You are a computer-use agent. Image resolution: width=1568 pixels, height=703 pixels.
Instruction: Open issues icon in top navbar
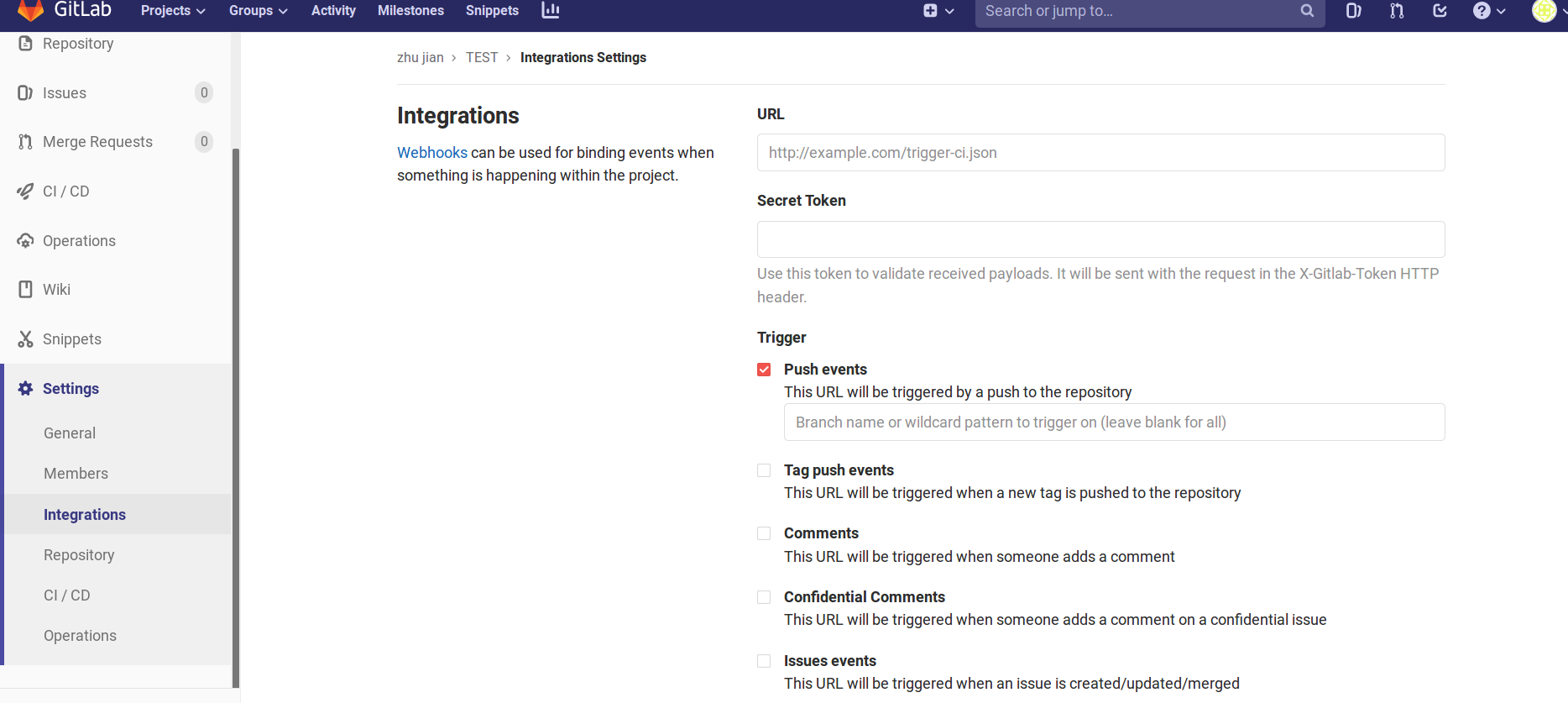[x=1353, y=11]
